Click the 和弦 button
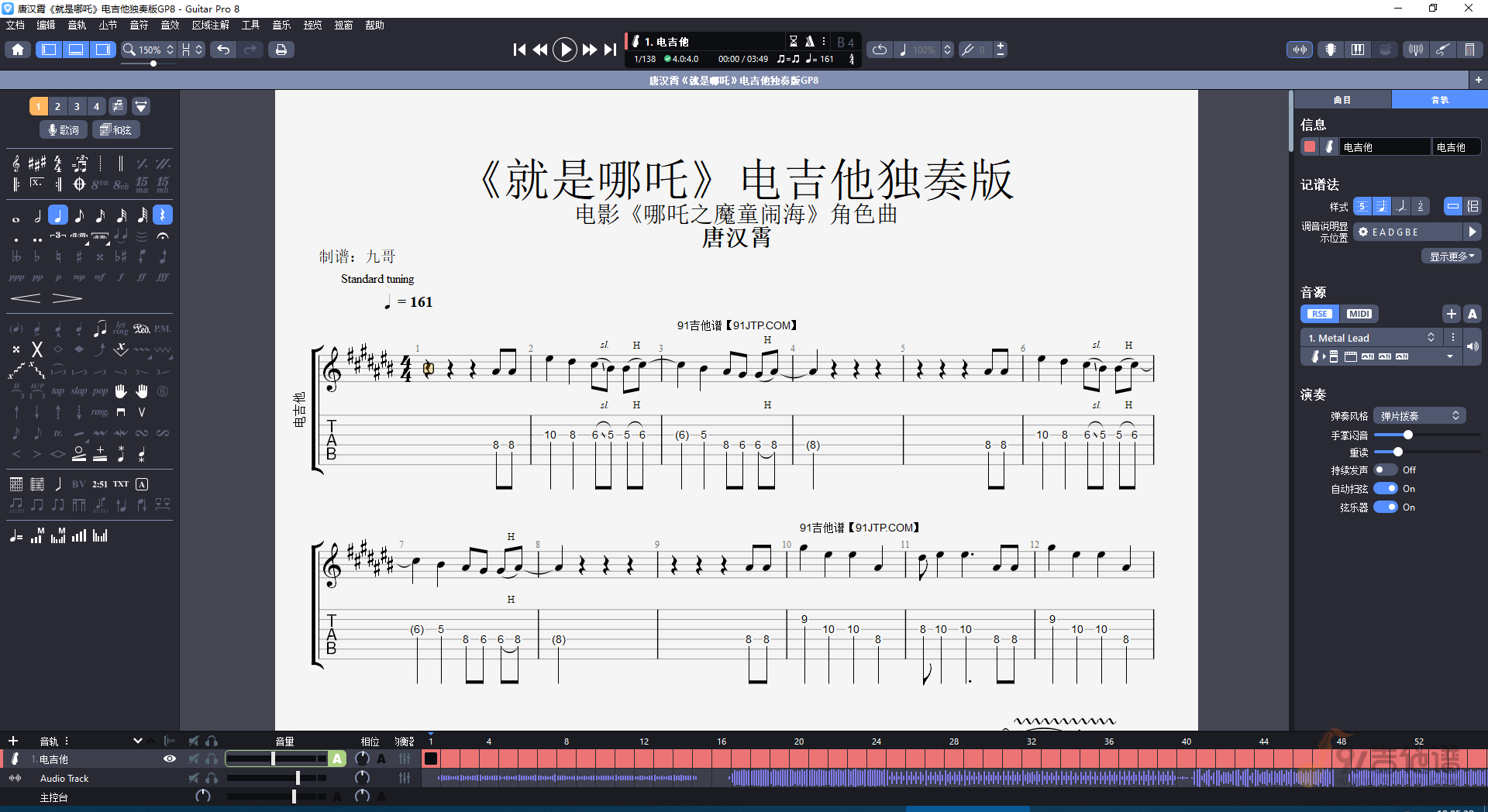The width and height of the screenshot is (1488, 812). (x=116, y=129)
